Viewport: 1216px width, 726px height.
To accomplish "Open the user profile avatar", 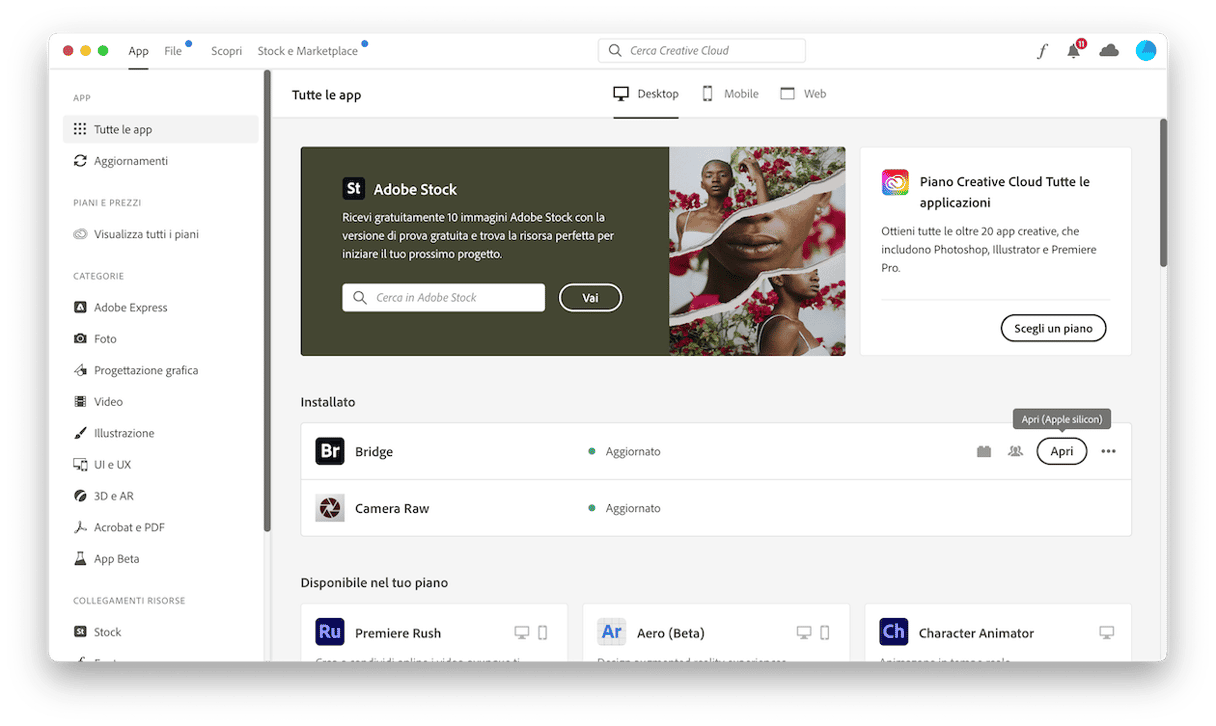I will (x=1146, y=51).
